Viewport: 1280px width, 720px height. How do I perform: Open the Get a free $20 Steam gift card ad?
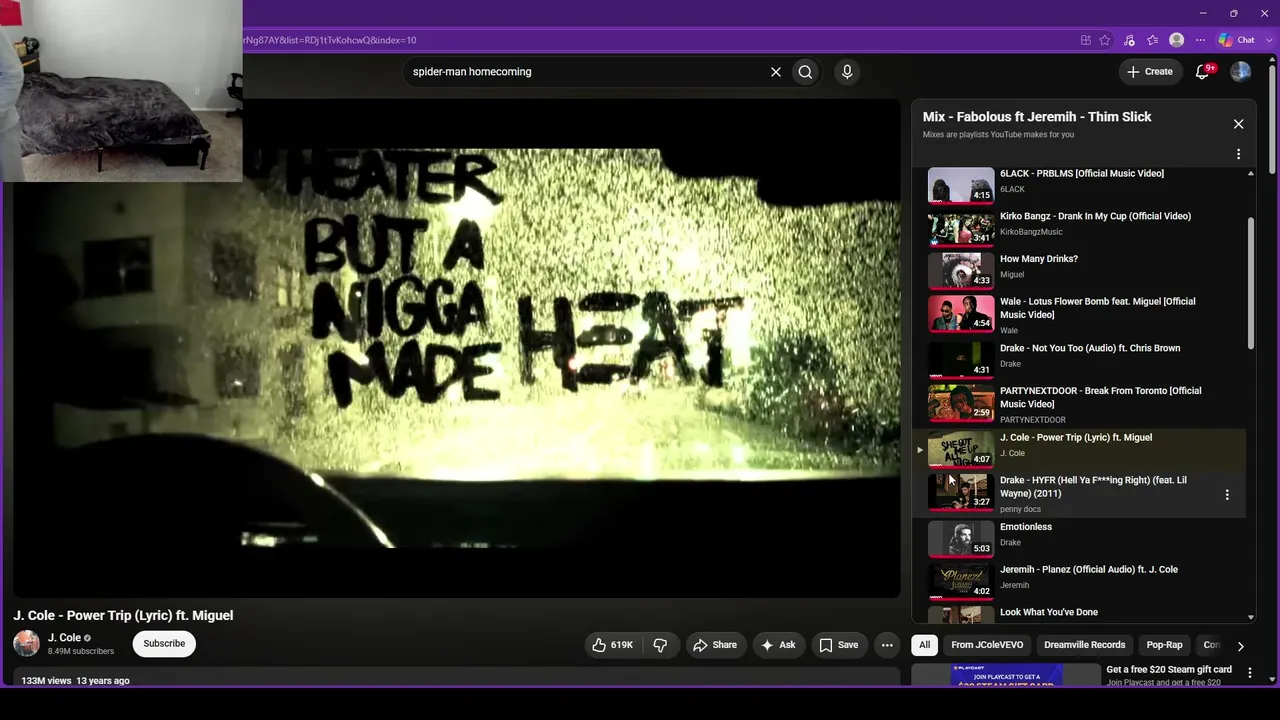click(x=1169, y=669)
